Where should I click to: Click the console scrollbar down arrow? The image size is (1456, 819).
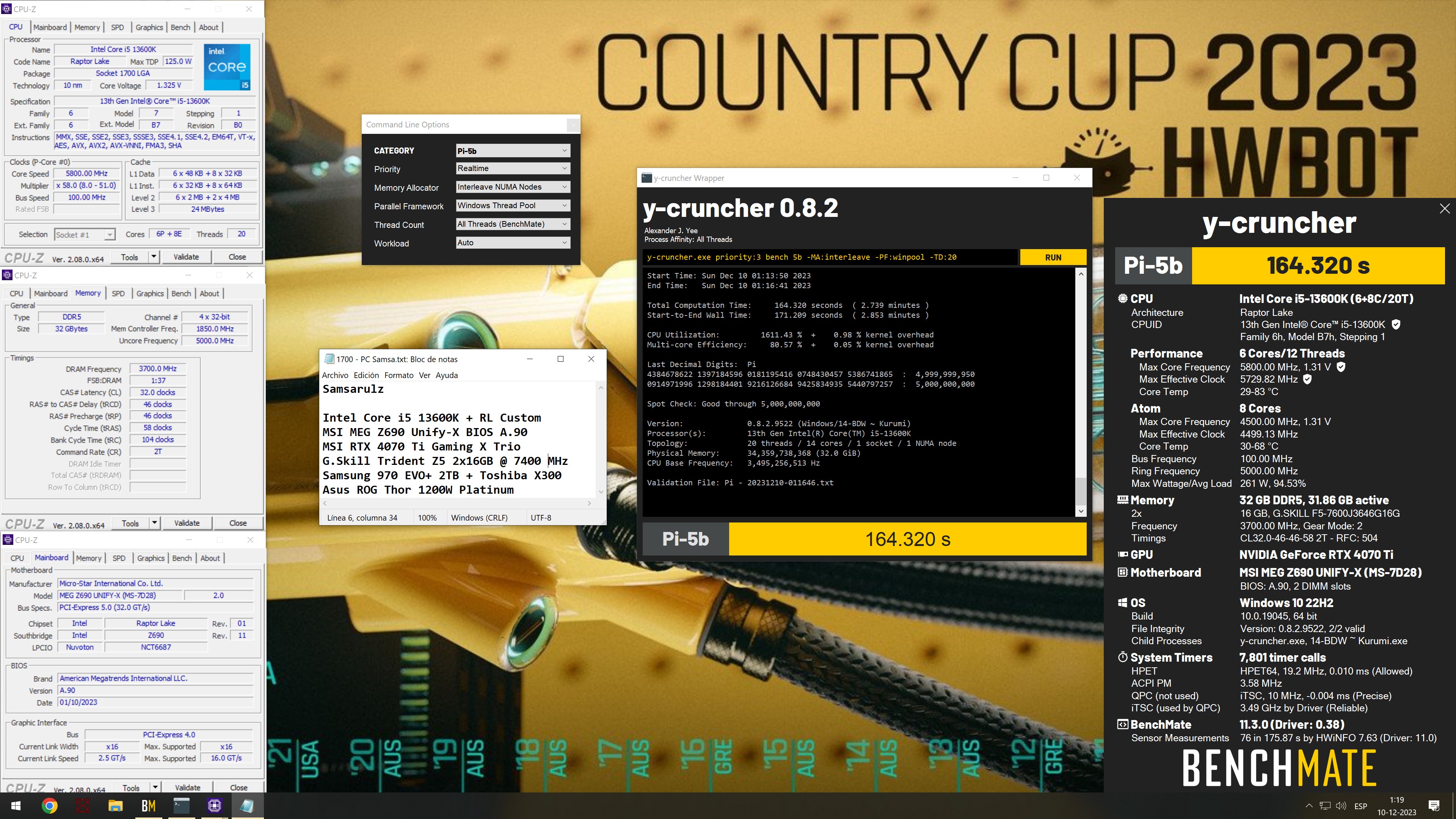click(1081, 511)
